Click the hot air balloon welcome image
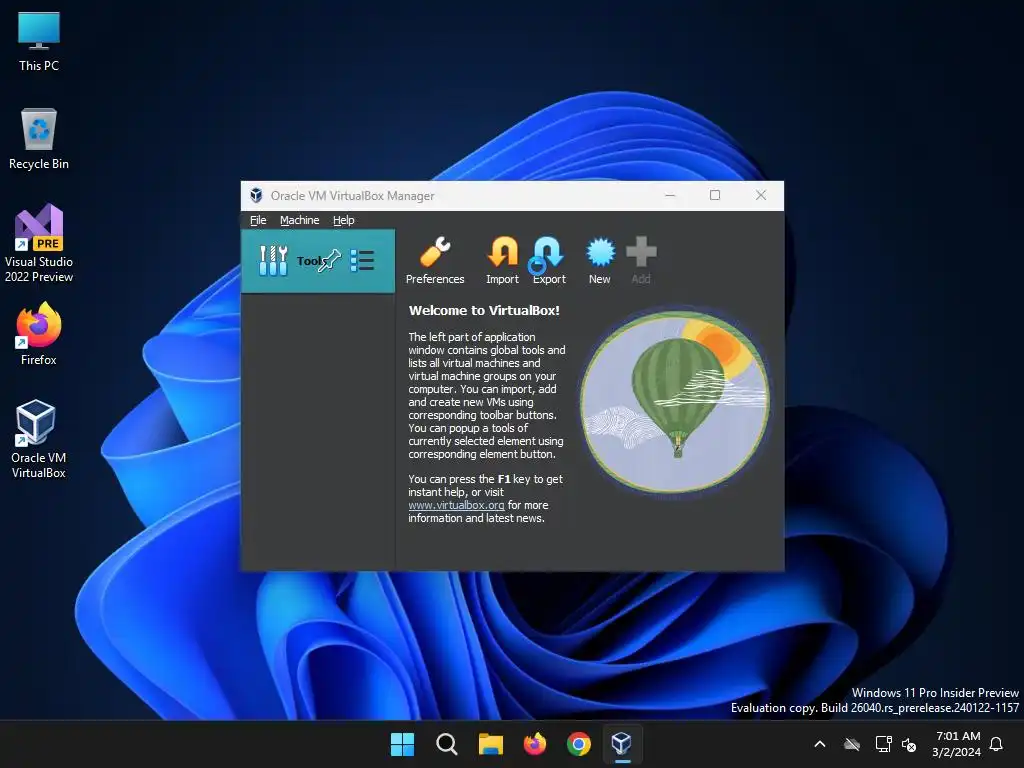The image size is (1024, 768). coord(675,402)
